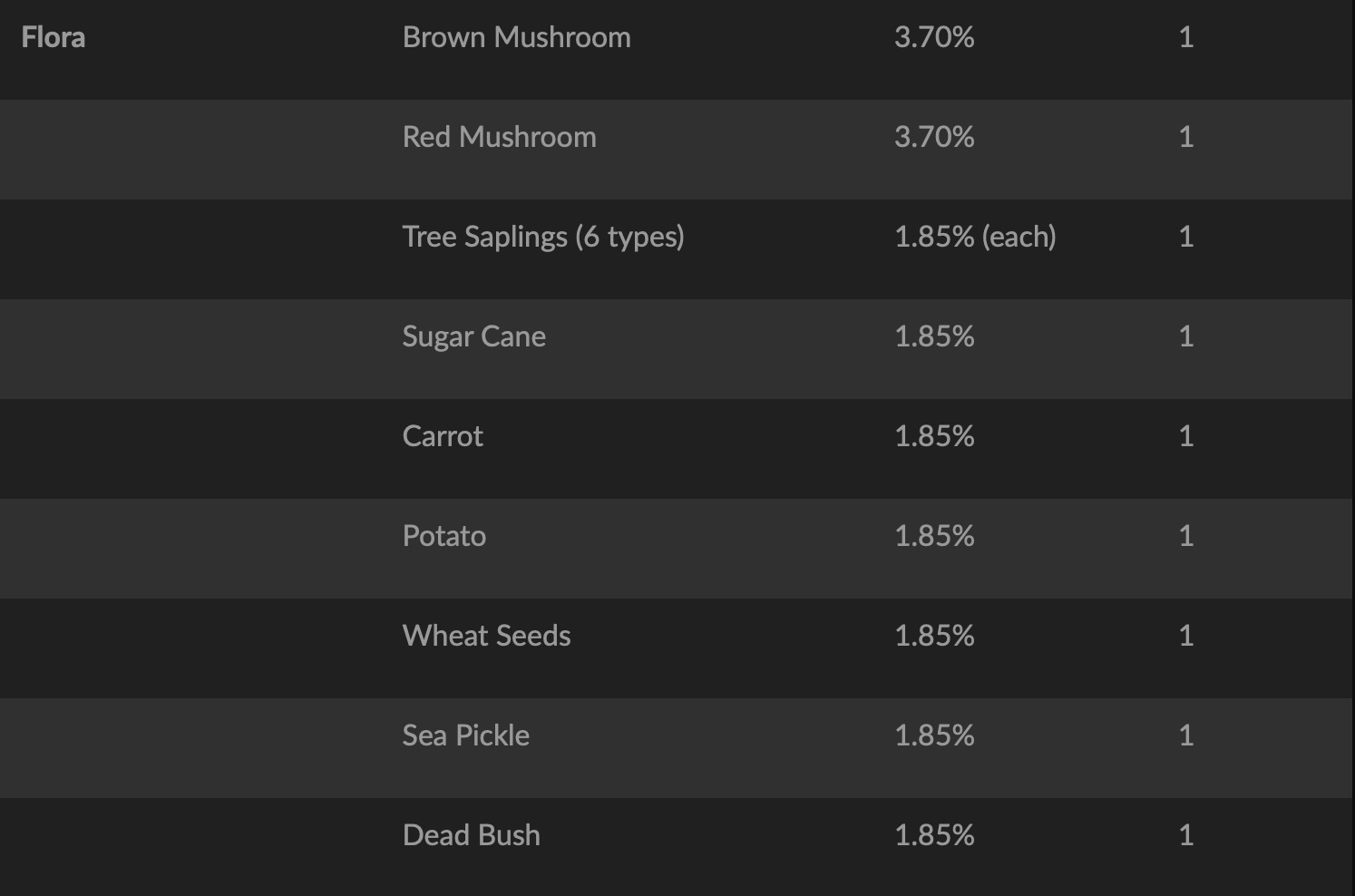
Task: Select the Sugar Cane item name
Action: pyautogui.click(x=473, y=336)
